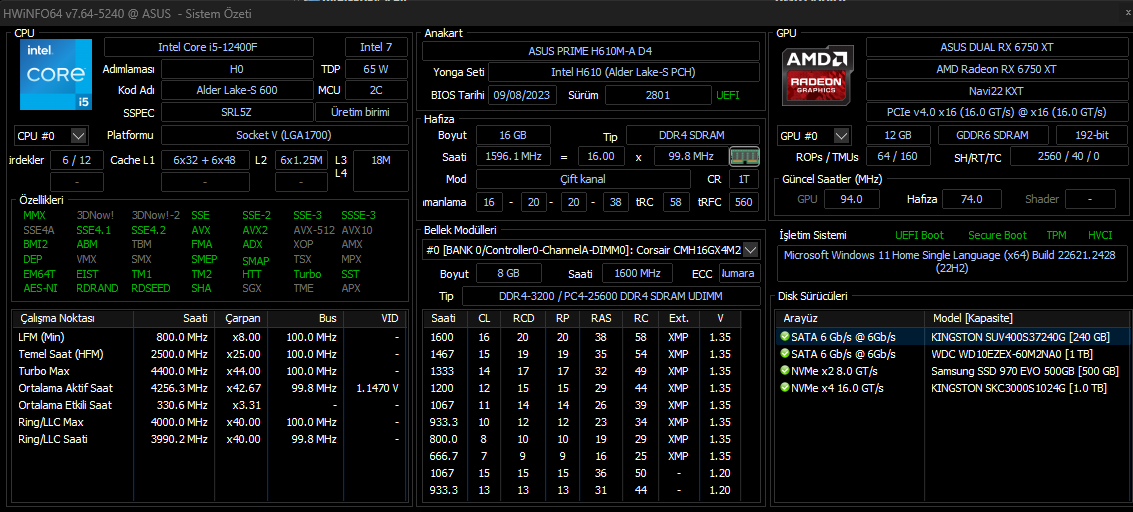The image size is (1133, 512).
Task: Click the AMD Radeon Graphics logo
Action: pos(818,75)
